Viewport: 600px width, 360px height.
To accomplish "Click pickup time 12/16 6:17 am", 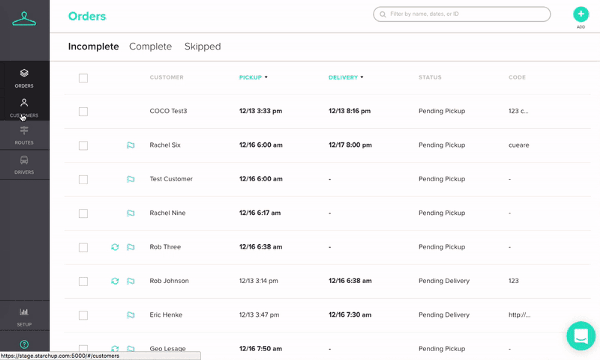I will [x=260, y=213].
